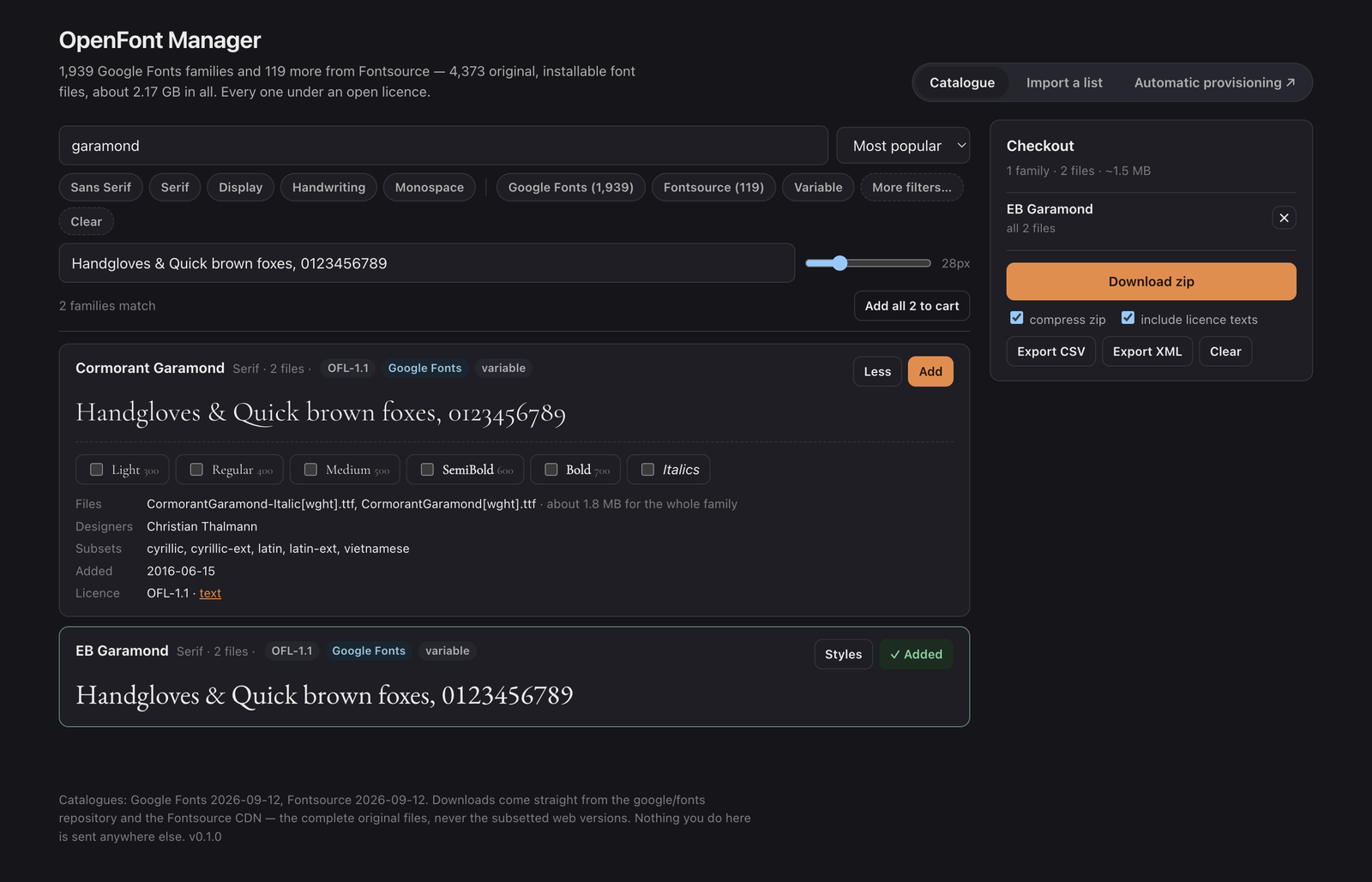Image resolution: width=1372 pixels, height=882 pixels.
Task: Adjust the preview size slider
Action: [x=868, y=263]
